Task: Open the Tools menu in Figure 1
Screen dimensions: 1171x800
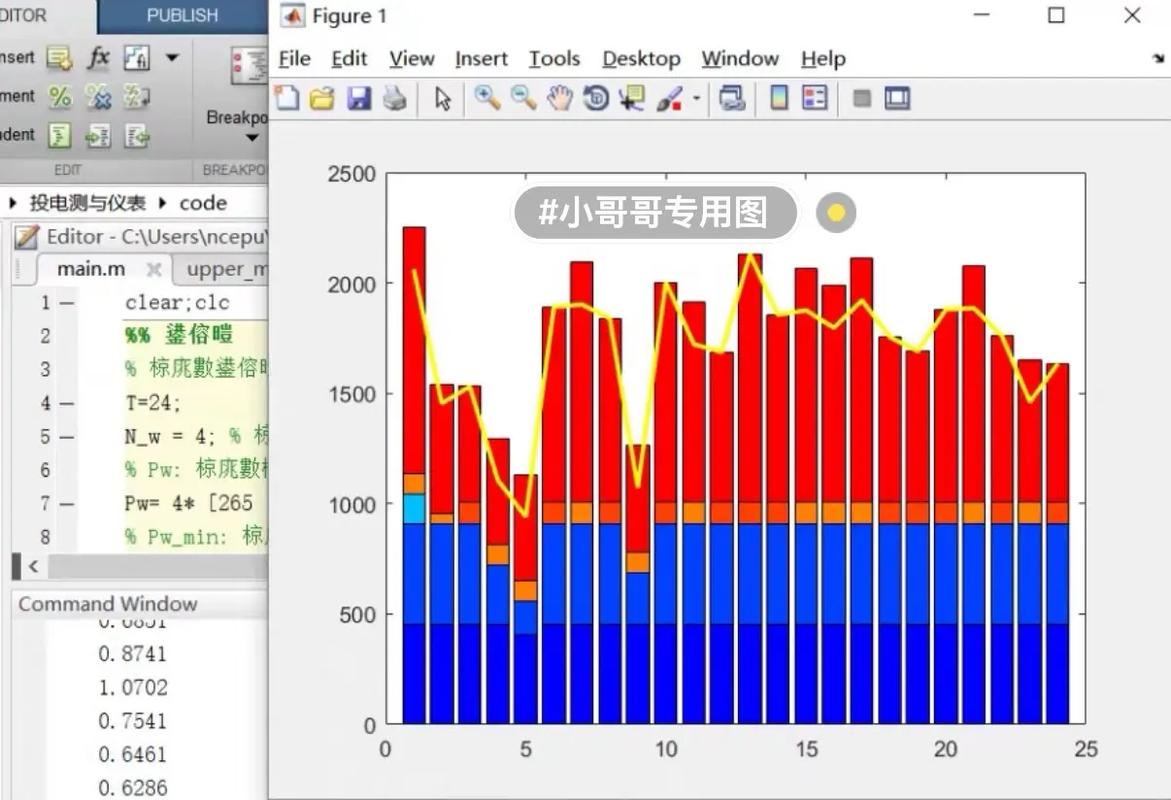Action: (x=554, y=58)
